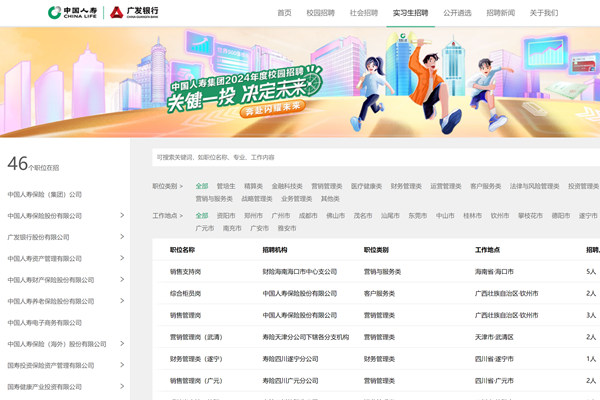
Task: Open the 营销管理岗（武清） job listing
Action: pos(196,337)
